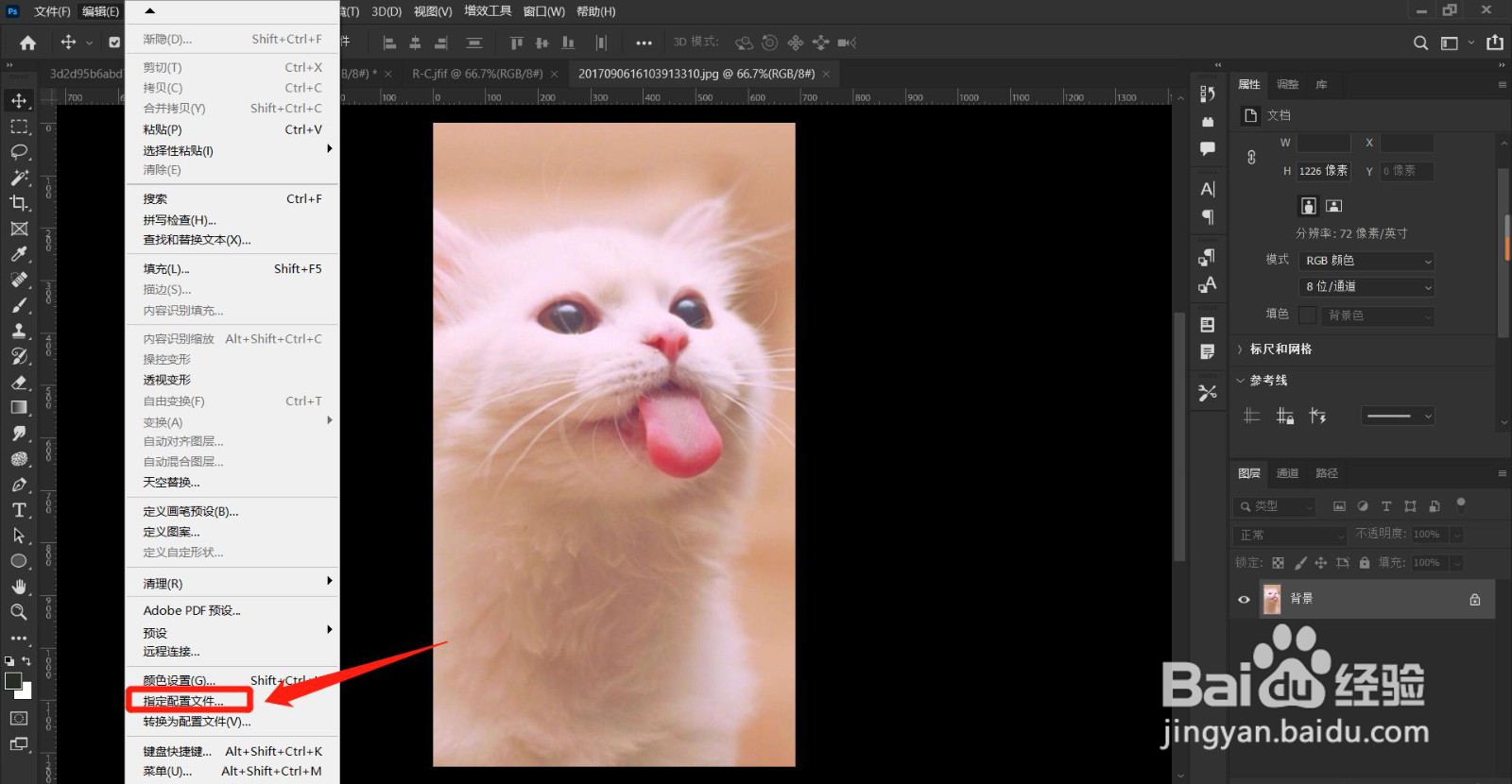Image resolution: width=1512 pixels, height=784 pixels.
Task: Toggle Quick Mask mode
Action: coord(19,718)
